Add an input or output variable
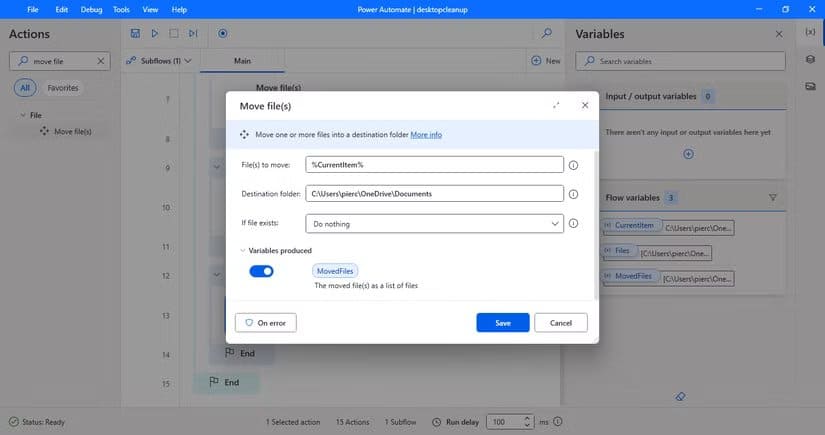The height and width of the screenshot is (435, 825). [688, 154]
